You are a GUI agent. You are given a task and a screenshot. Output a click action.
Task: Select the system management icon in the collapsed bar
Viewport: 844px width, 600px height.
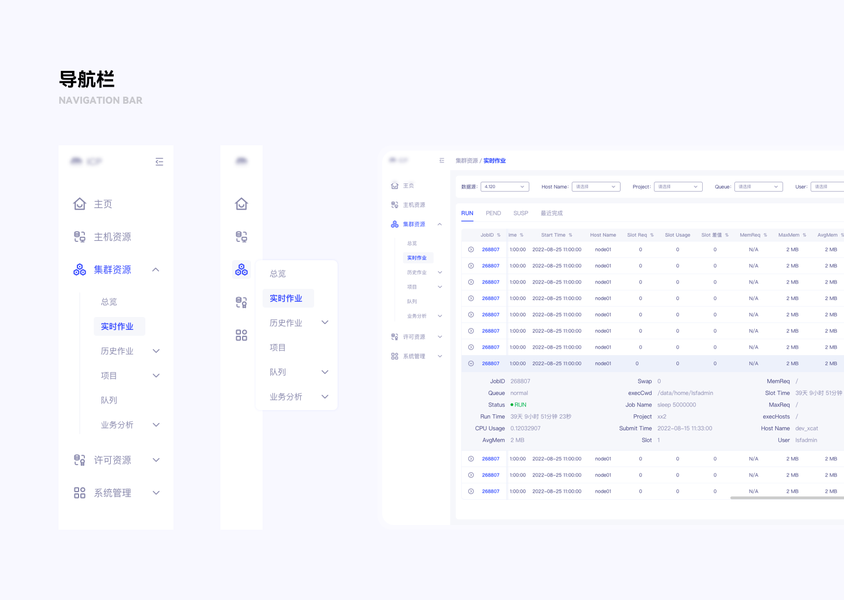click(242, 335)
